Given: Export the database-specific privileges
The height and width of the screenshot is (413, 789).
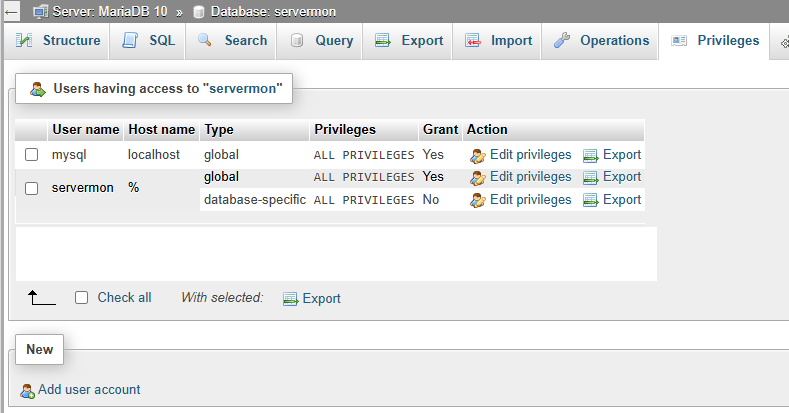Looking at the screenshot, I should (x=622, y=200).
